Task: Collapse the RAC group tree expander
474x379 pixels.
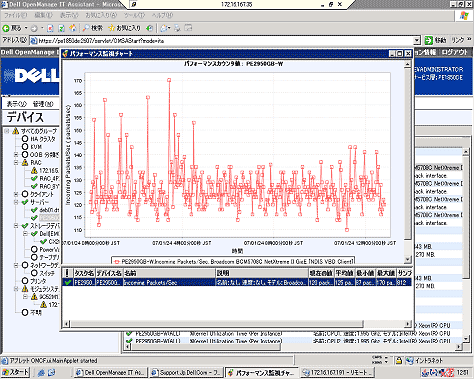Action: (x=16, y=163)
